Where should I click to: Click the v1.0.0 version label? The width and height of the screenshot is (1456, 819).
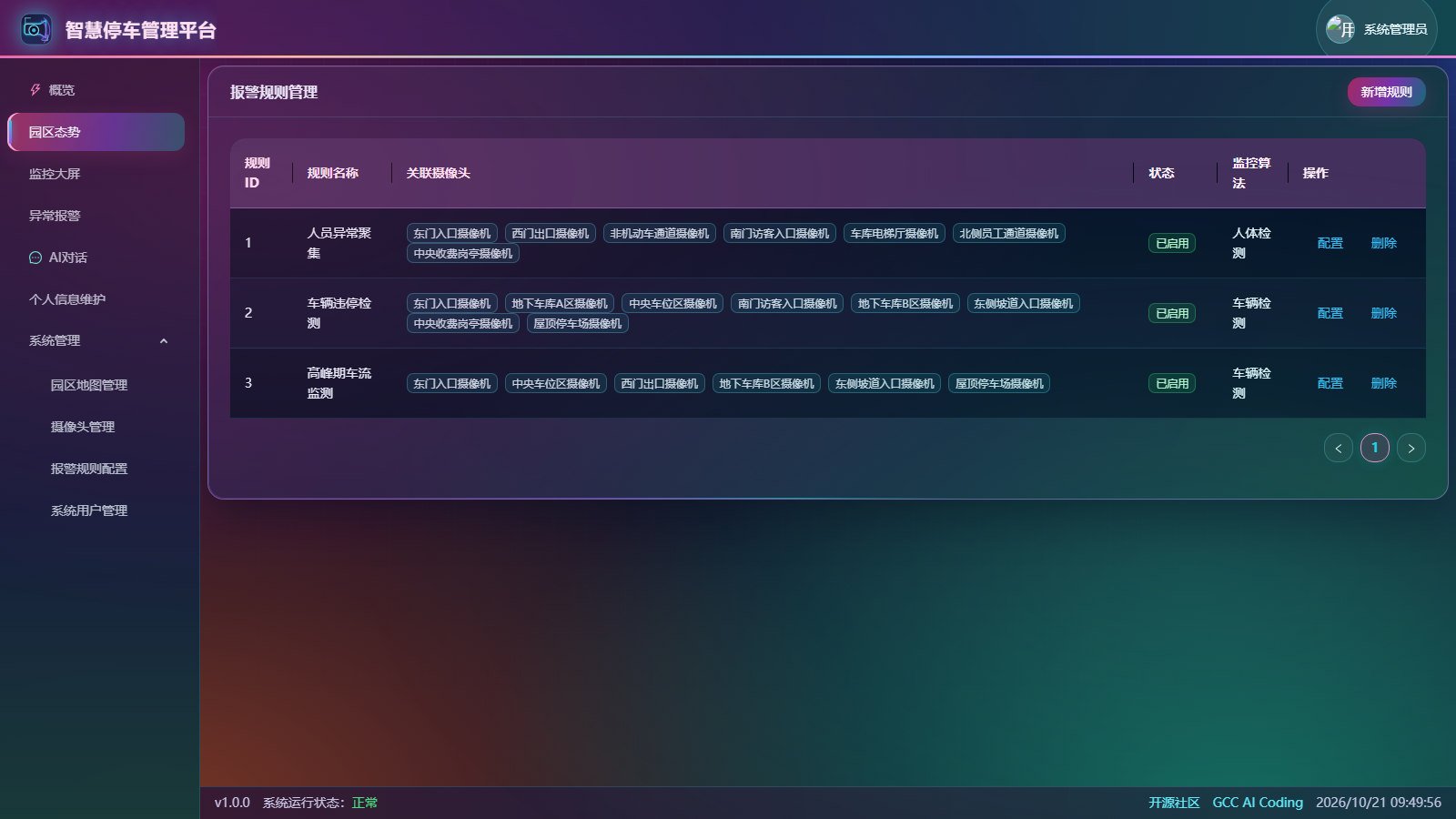232,803
